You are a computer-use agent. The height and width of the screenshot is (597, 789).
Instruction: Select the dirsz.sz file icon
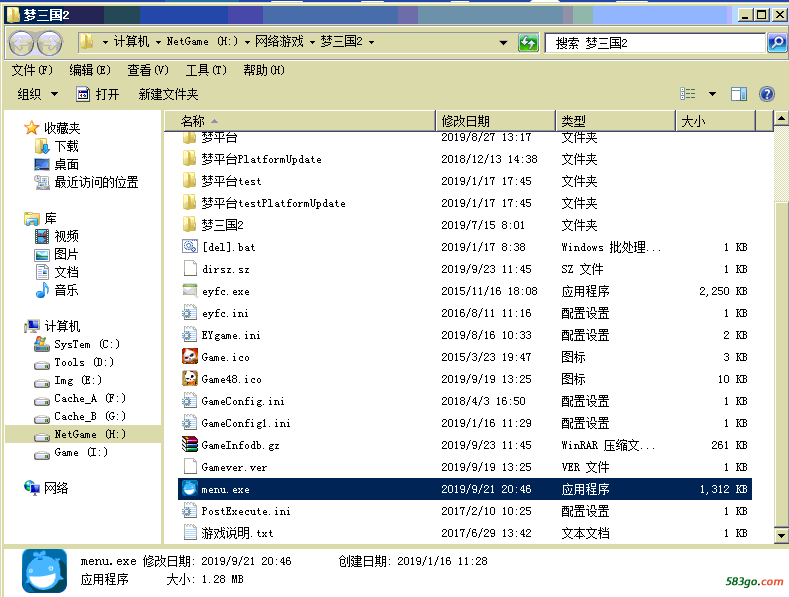click(x=190, y=268)
